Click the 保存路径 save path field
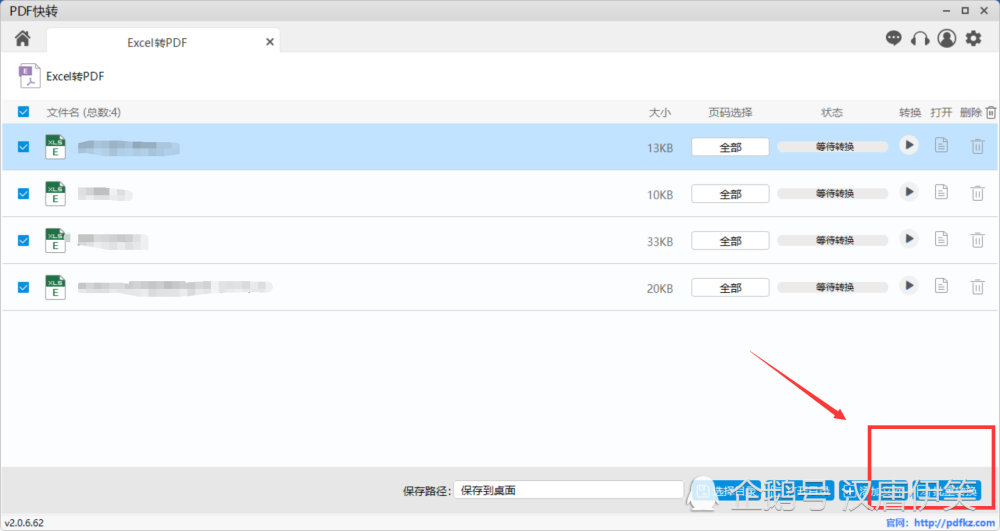Screen dimensions: 1000x531 tap(568, 490)
